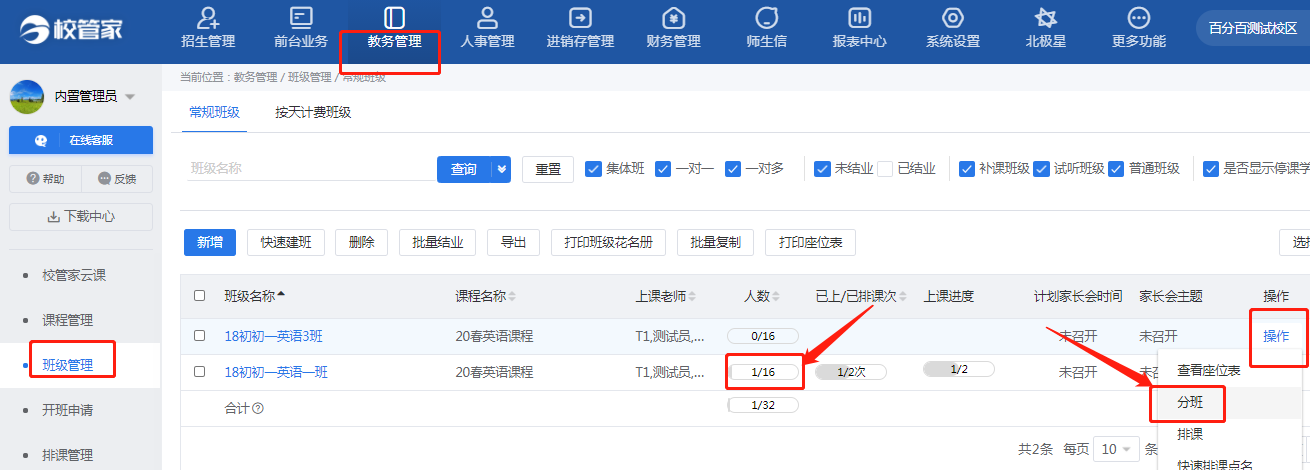Viewport: 1310px width, 470px height.
Task: Open the 进销存管理 module icon
Action: coord(580,18)
